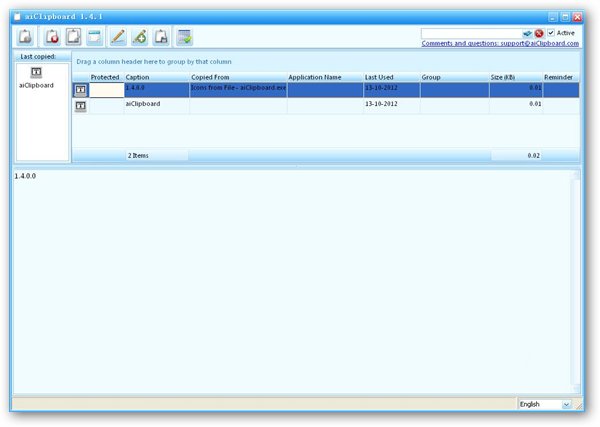Click the first clipboard paste toolbar icon
600x427 pixels.
tap(25, 37)
